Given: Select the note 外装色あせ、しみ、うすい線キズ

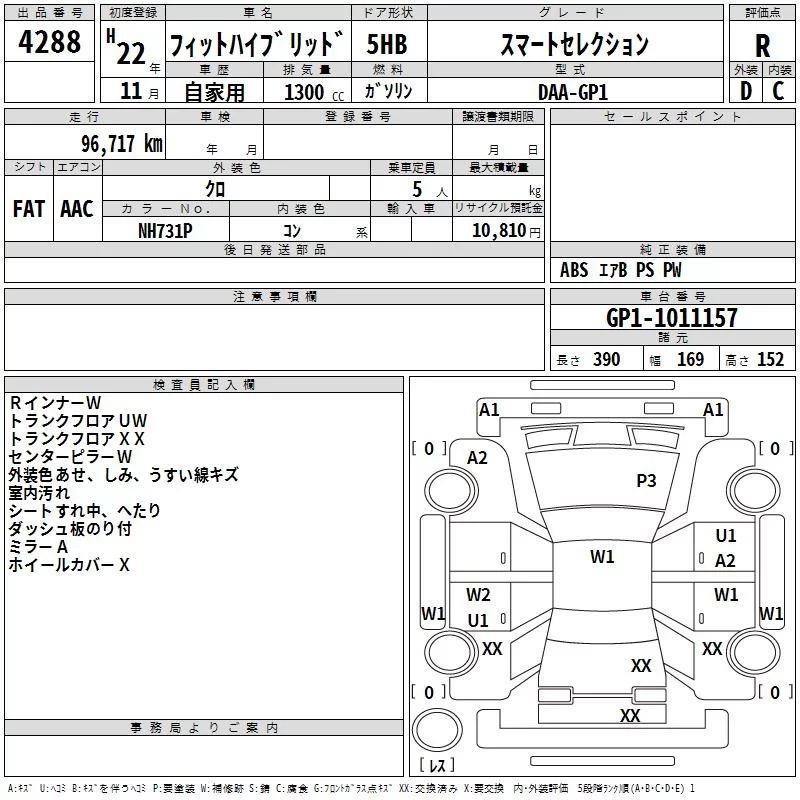Looking at the screenshot, I should pyautogui.click(x=123, y=475).
